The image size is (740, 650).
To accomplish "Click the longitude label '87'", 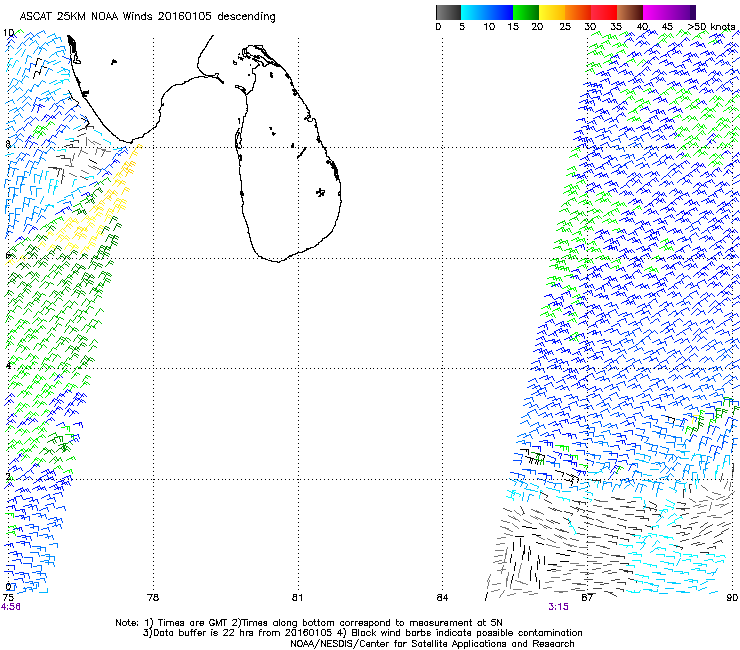I will [x=587, y=598].
